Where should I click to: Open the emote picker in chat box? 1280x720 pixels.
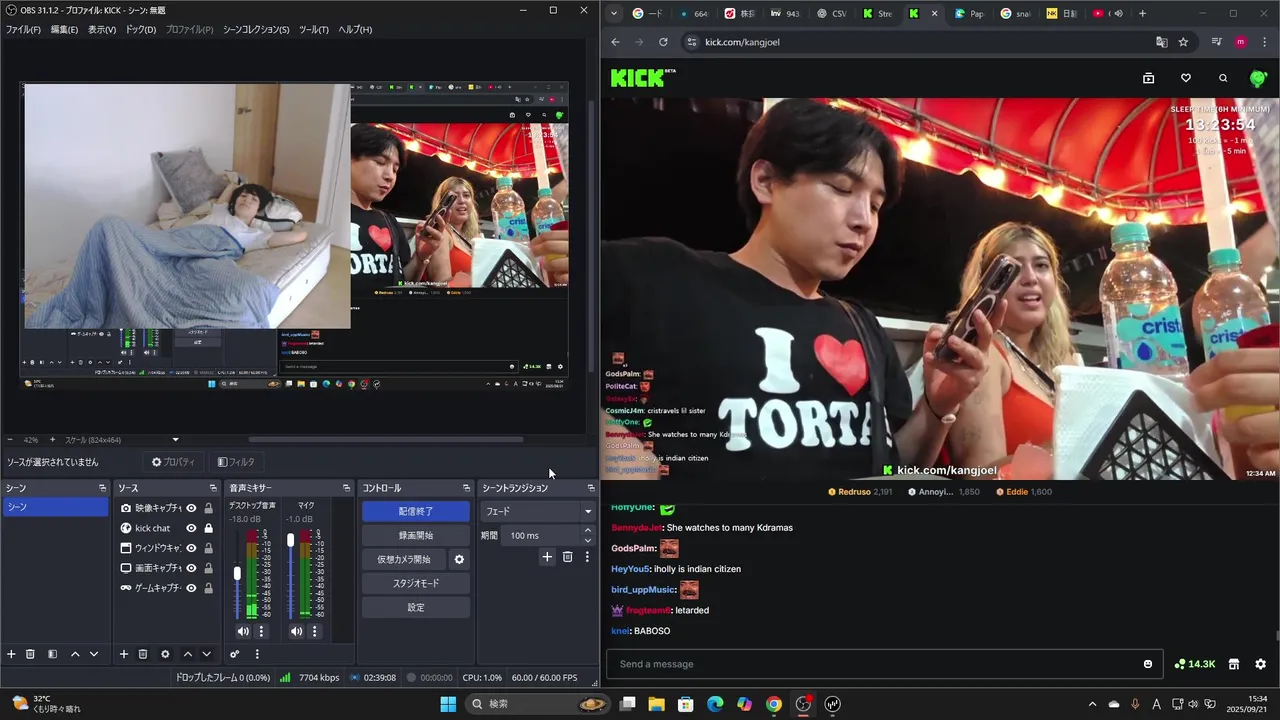(x=1148, y=664)
